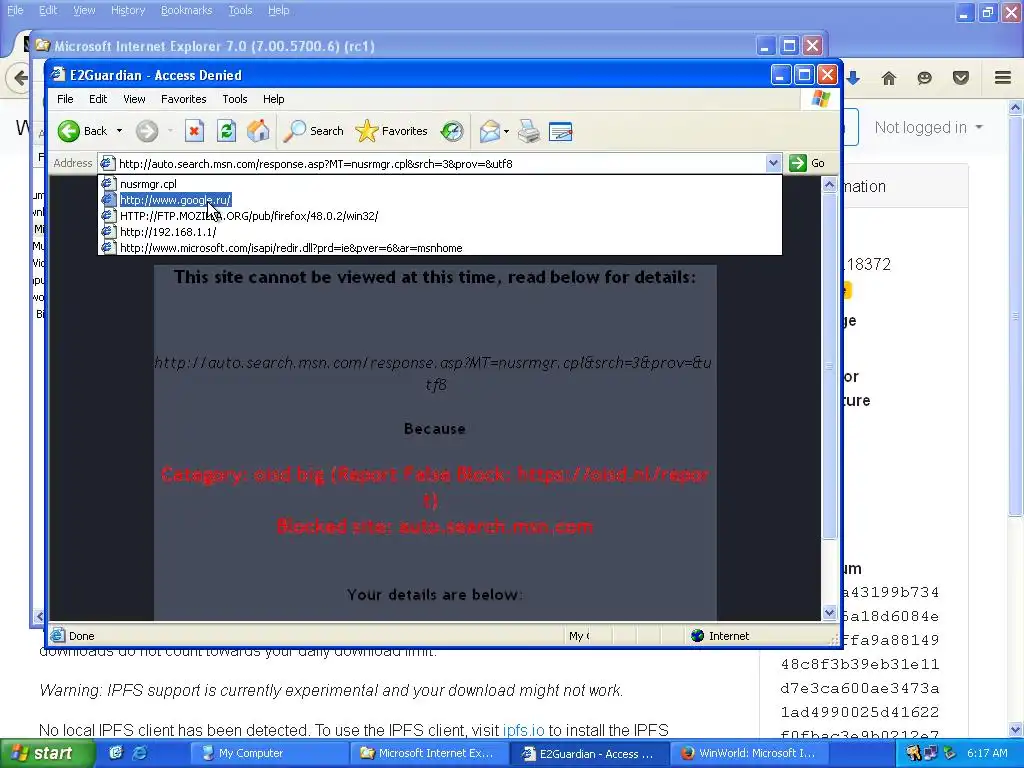Click Firefox page scrollbar down arrow
This screenshot has width=1024, height=768.
1016,729
